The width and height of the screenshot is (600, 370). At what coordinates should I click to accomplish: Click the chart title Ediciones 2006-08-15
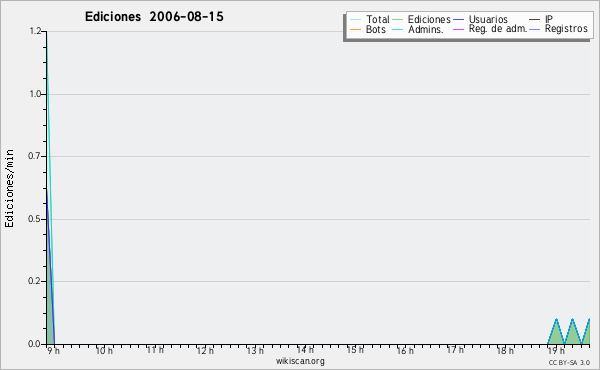pyautogui.click(x=154, y=17)
